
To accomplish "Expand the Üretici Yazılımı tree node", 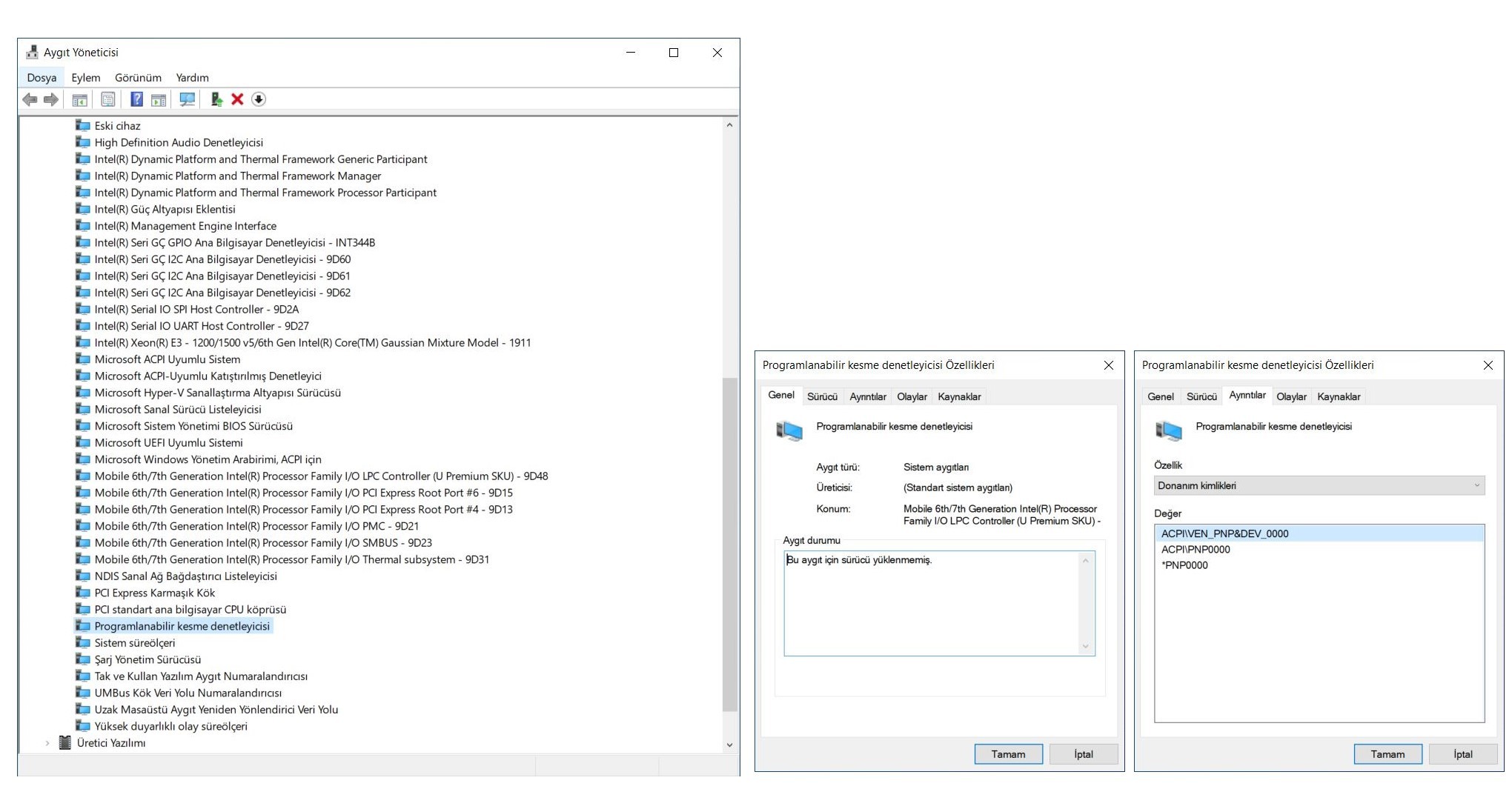I will (47, 743).
